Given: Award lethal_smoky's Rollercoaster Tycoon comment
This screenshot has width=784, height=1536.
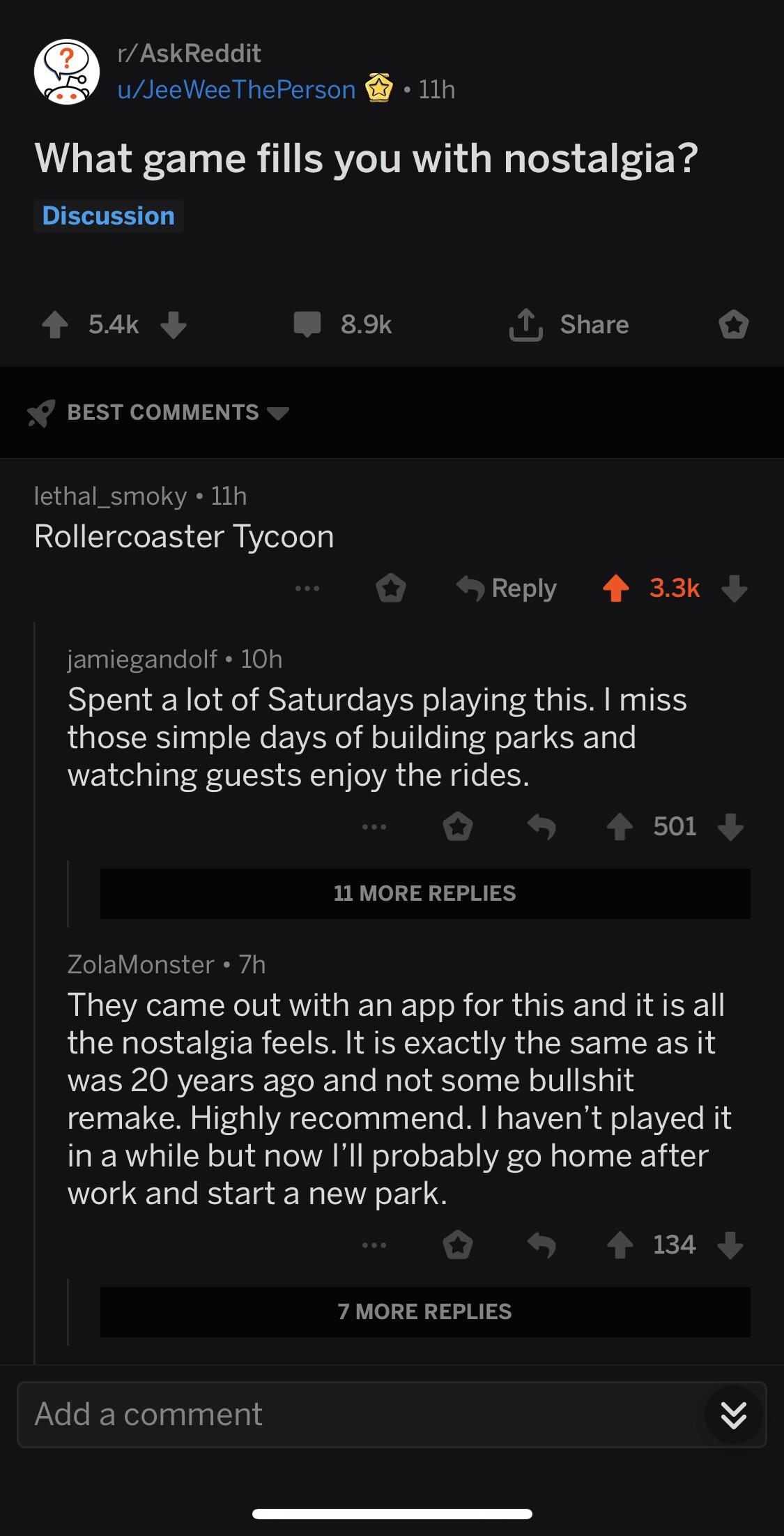Looking at the screenshot, I should click(391, 588).
